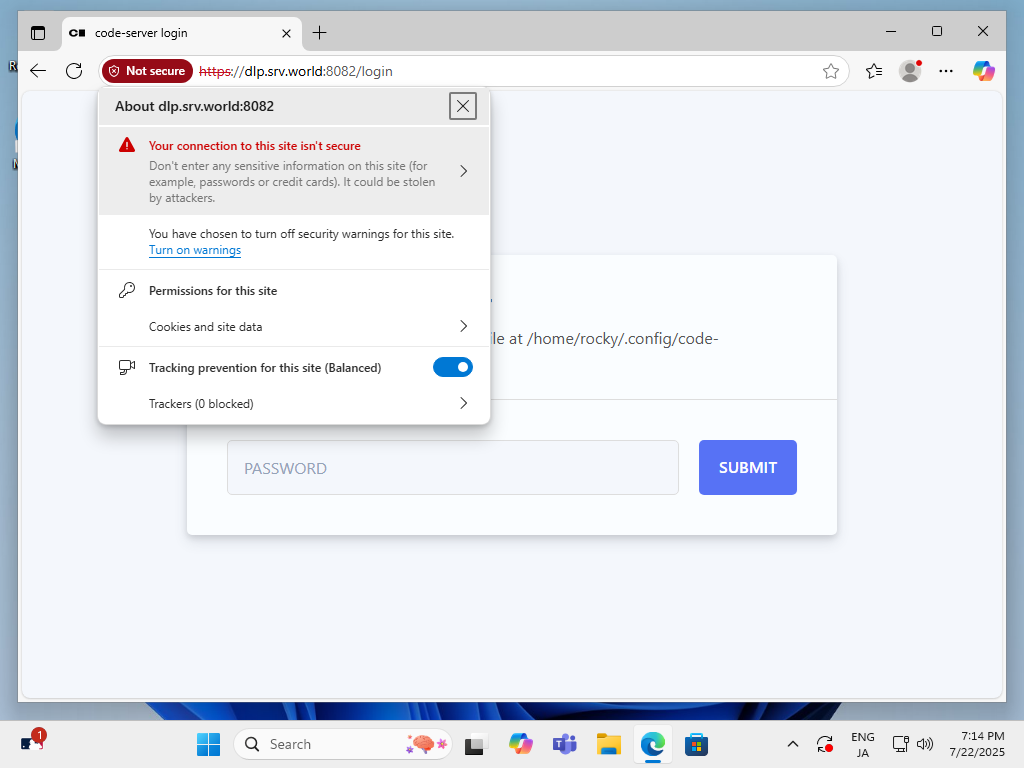Go back to the previous page
The height and width of the screenshot is (768, 1024).
(x=38, y=71)
